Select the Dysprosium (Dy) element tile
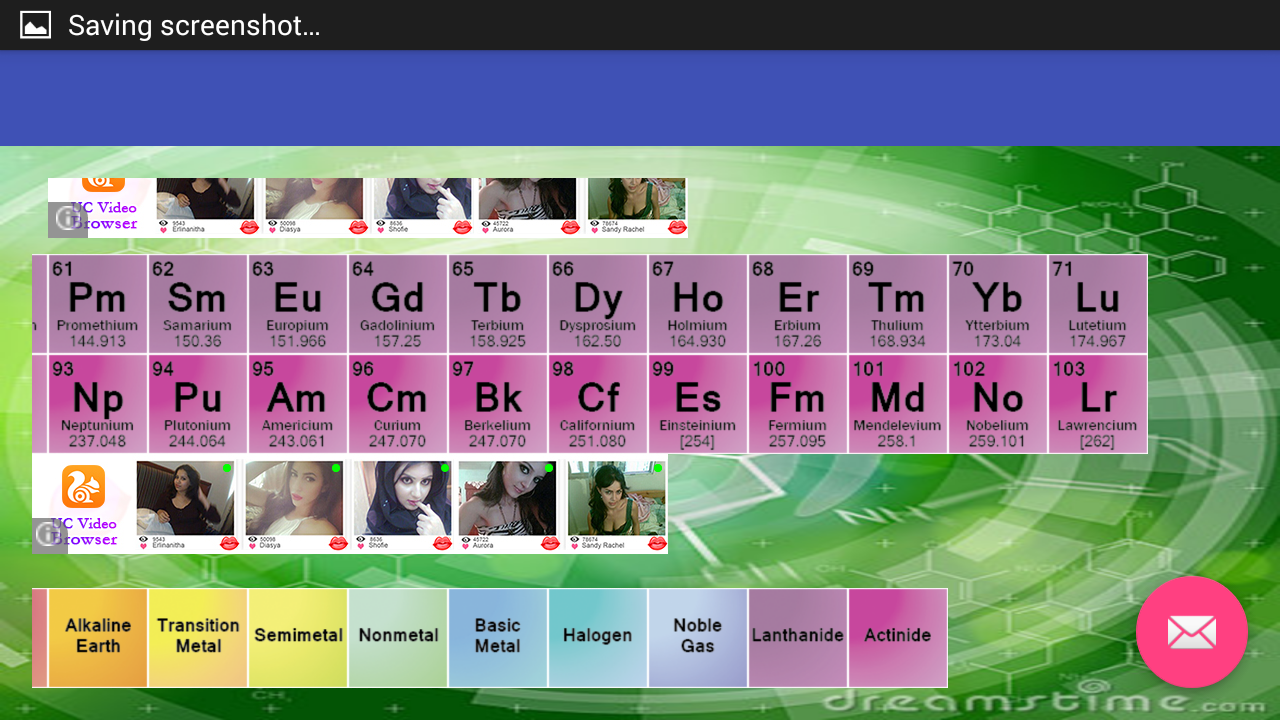The image size is (1280, 720). [598, 304]
